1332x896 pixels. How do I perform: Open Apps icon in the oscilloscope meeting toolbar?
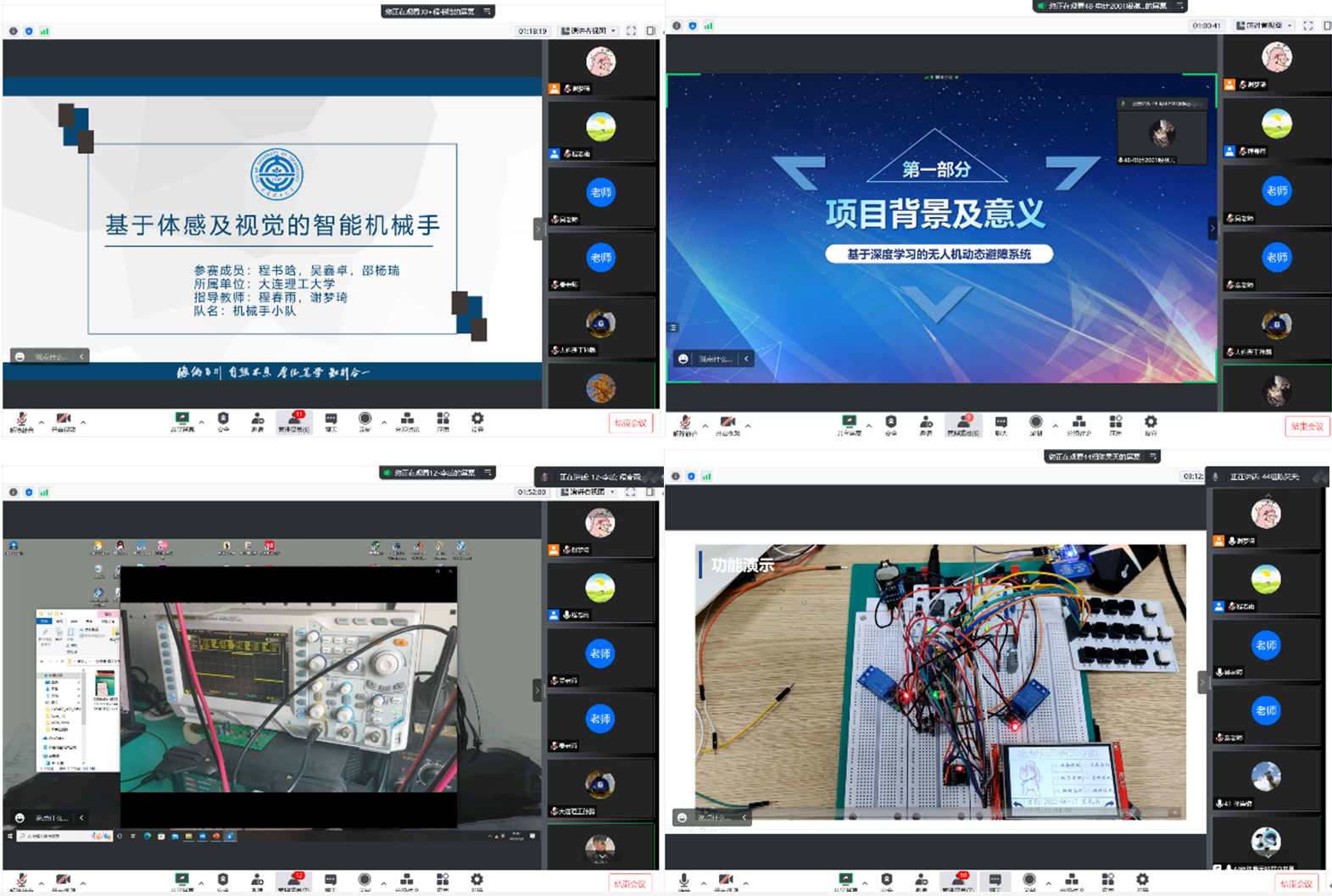click(x=443, y=882)
